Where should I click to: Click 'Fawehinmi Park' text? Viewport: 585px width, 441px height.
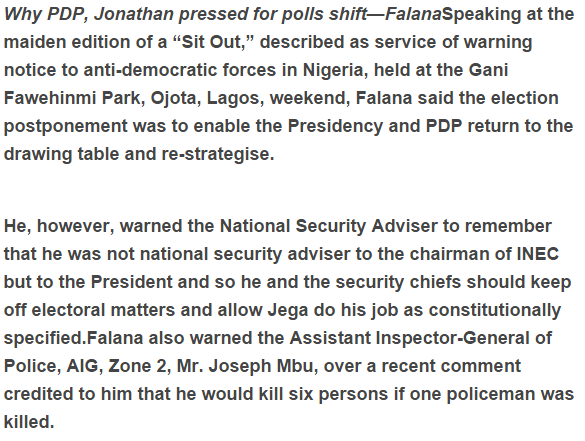74,98
